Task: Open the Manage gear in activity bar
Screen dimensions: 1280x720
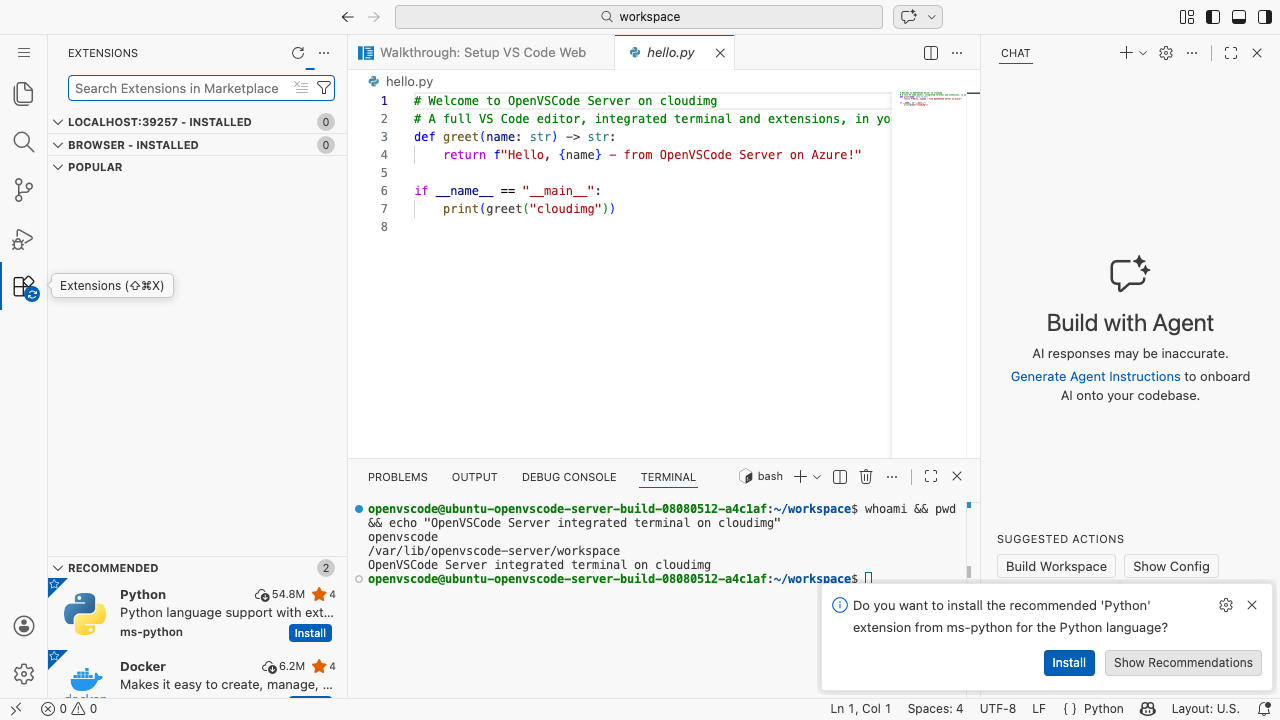Action: coord(24,674)
